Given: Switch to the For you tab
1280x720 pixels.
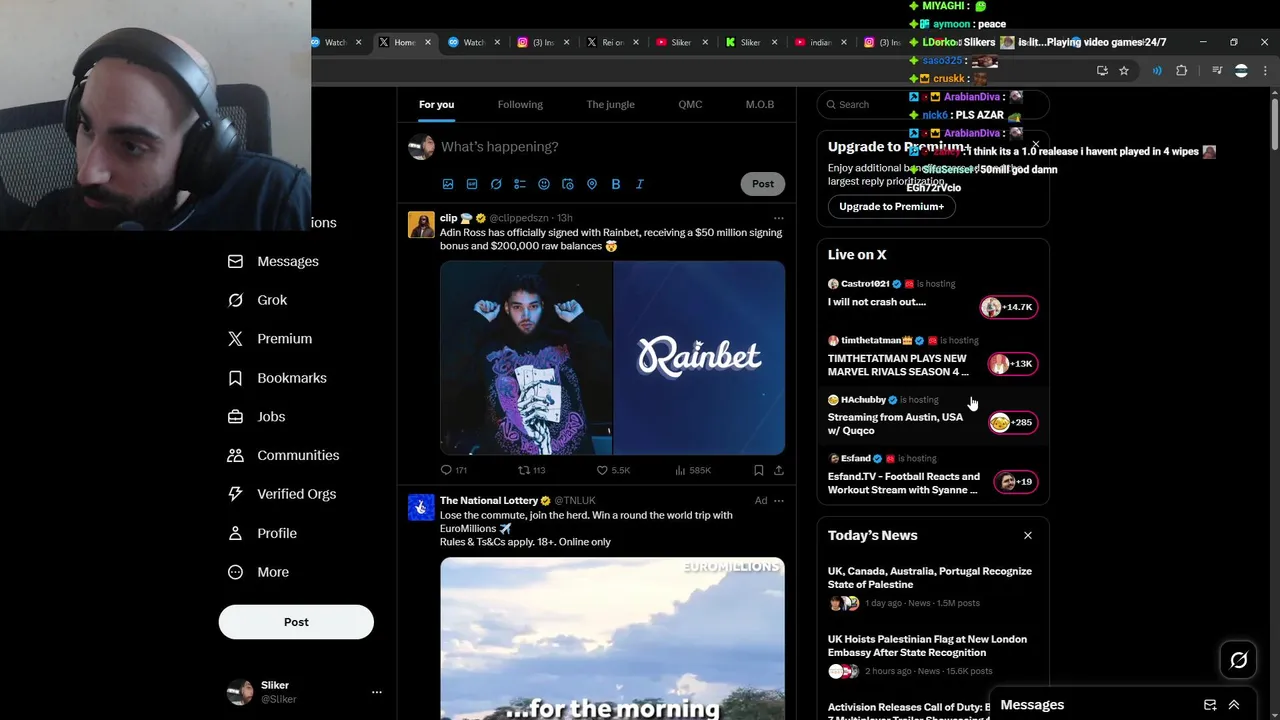Looking at the screenshot, I should click(x=436, y=105).
